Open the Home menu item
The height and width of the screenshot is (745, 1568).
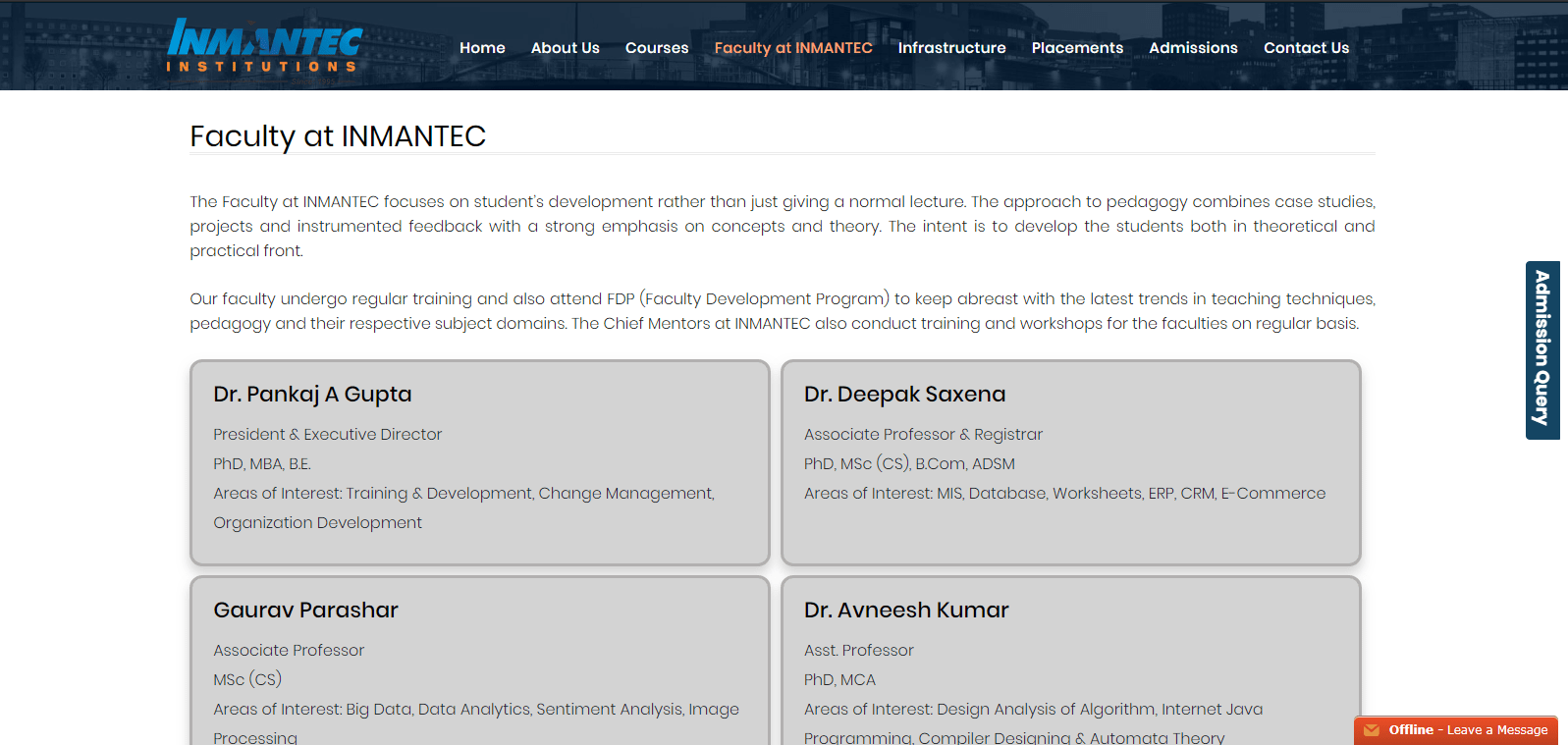(x=482, y=48)
